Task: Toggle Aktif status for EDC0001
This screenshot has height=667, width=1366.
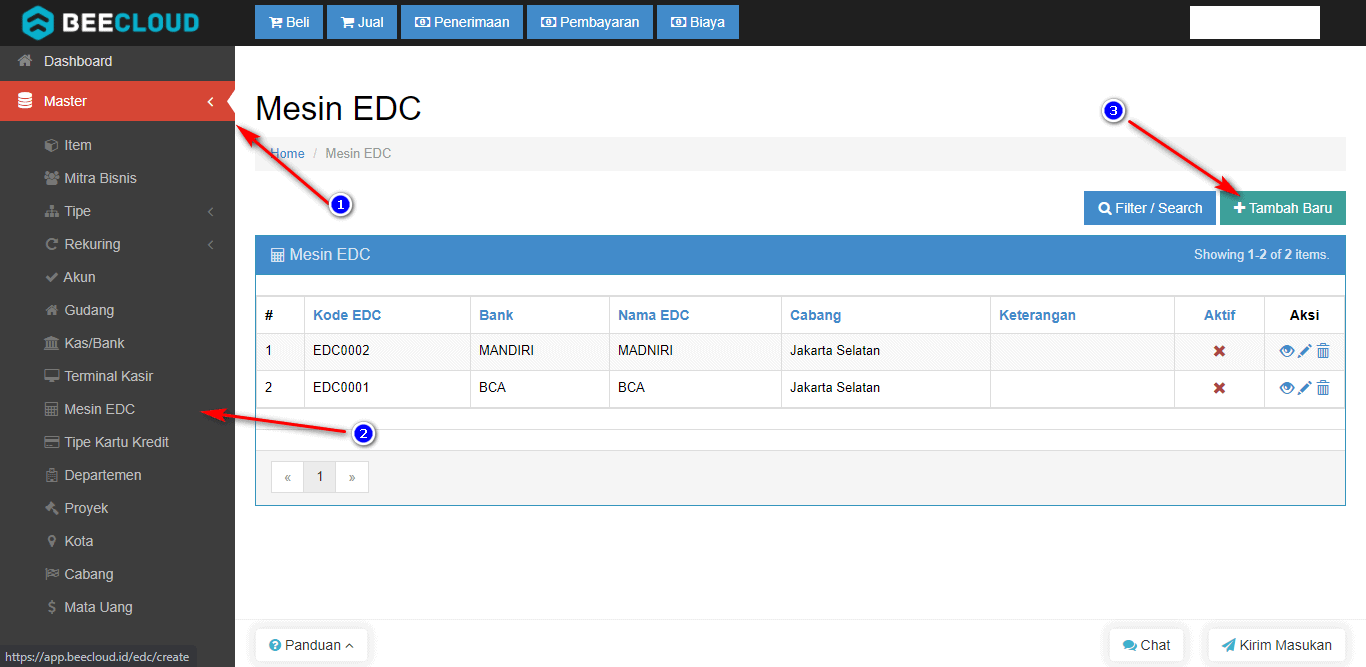Action: (1219, 388)
